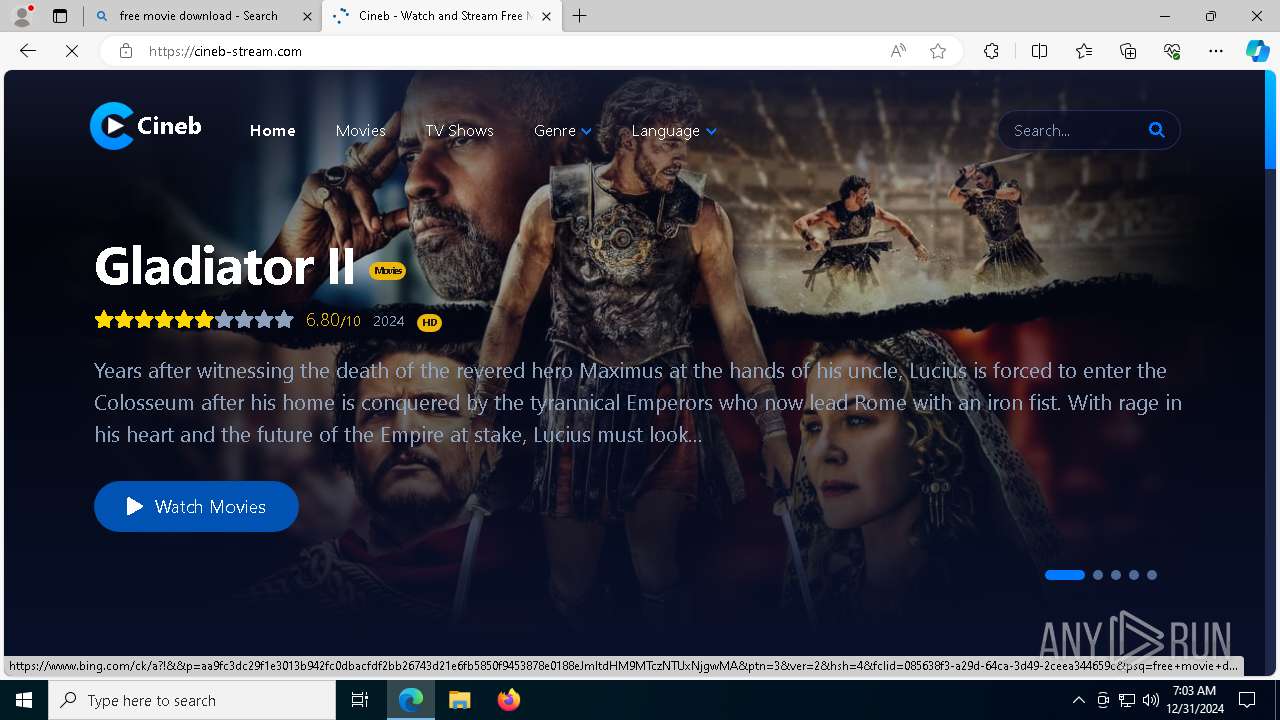
Task: View site information lock icon
Action: [x=126, y=51]
